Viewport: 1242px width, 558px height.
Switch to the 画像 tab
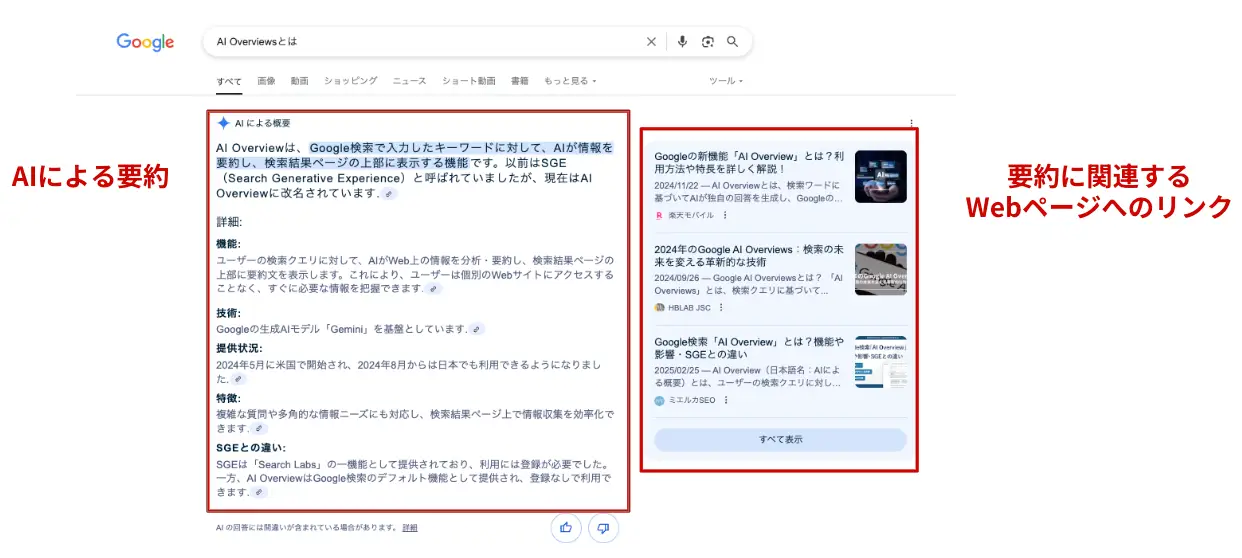(266, 81)
